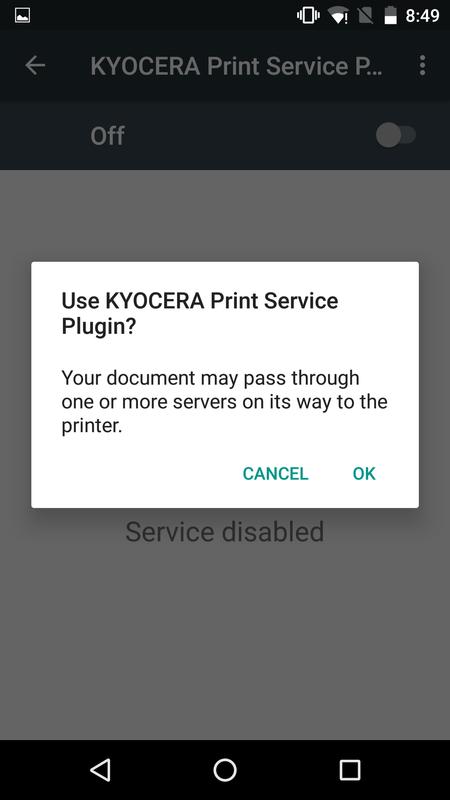
Task: Tap the Off label row
Action: pos(225,135)
